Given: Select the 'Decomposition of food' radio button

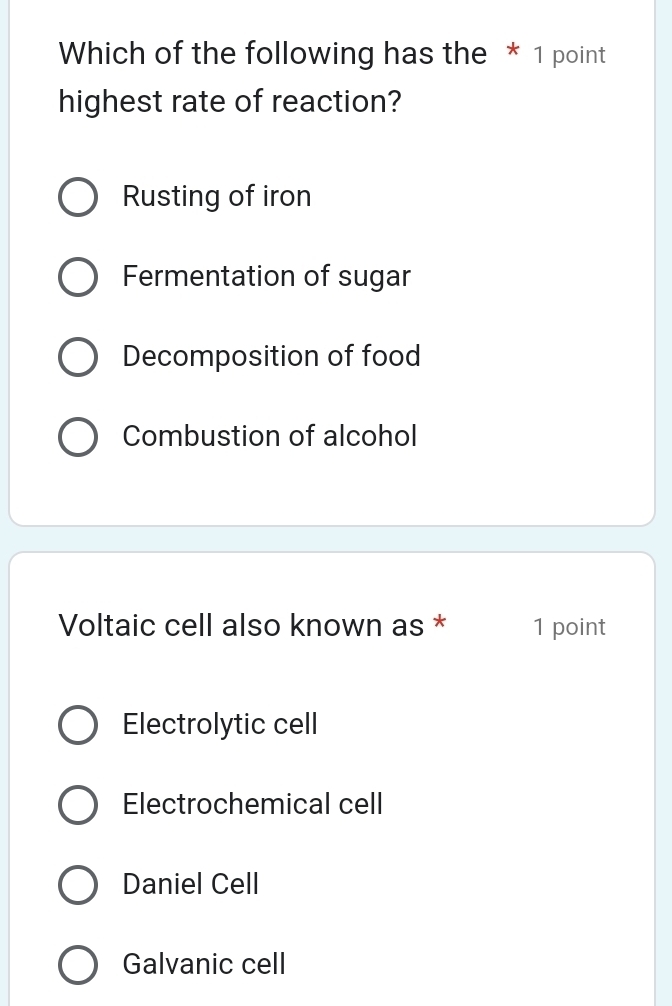Looking at the screenshot, I should (78, 357).
